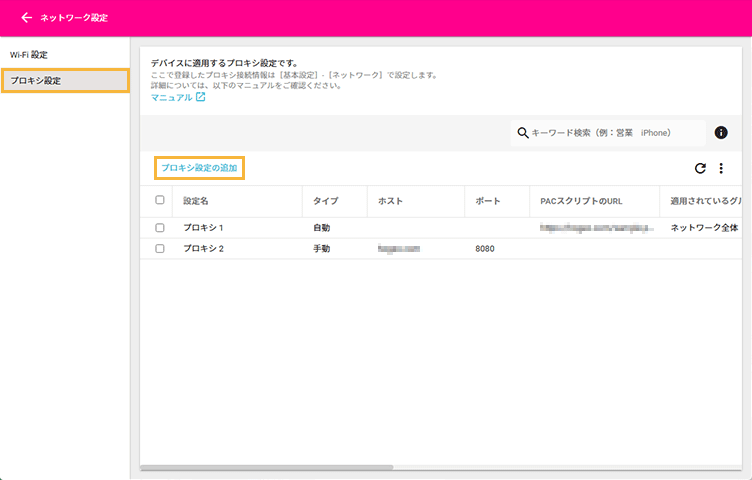Click the search magnifier icon
Screen dimensions: 752x480
point(523,133)
